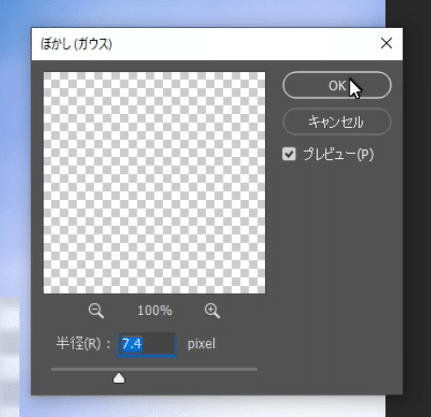This screenshot has height=417, width=431.
Task: Zoom out the blur preview
Action: (96, 311)
